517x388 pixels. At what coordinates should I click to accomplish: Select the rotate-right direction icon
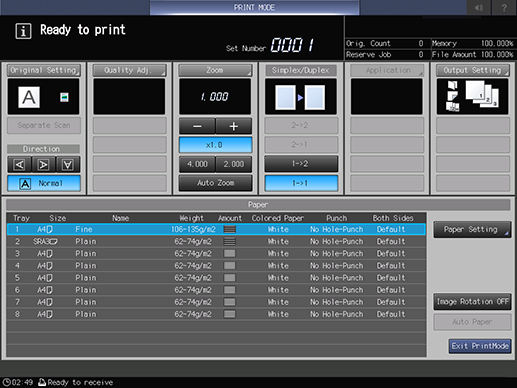[x=44, y=164]
